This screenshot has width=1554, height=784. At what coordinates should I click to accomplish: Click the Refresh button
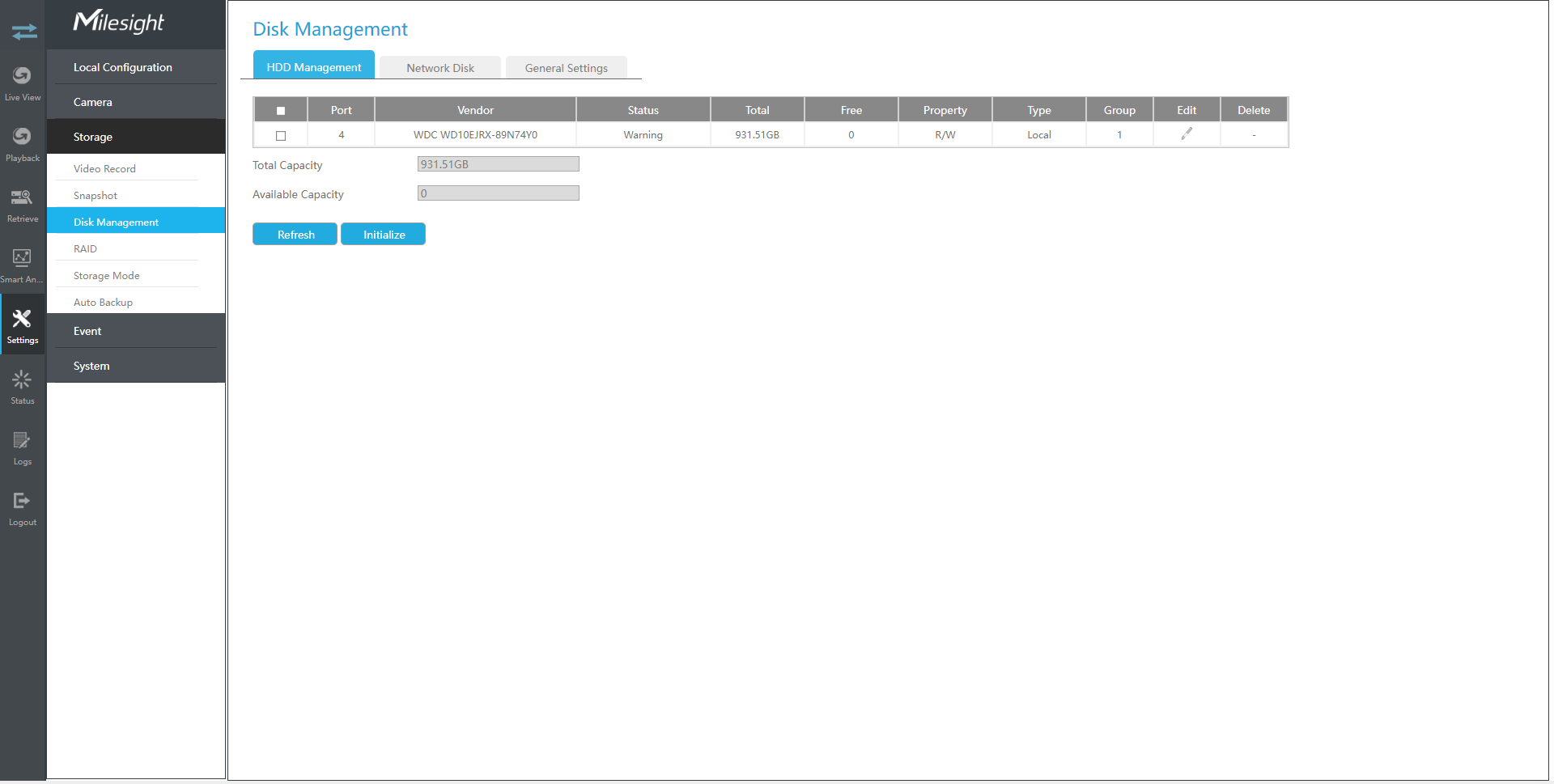click(x=295, y=235)
